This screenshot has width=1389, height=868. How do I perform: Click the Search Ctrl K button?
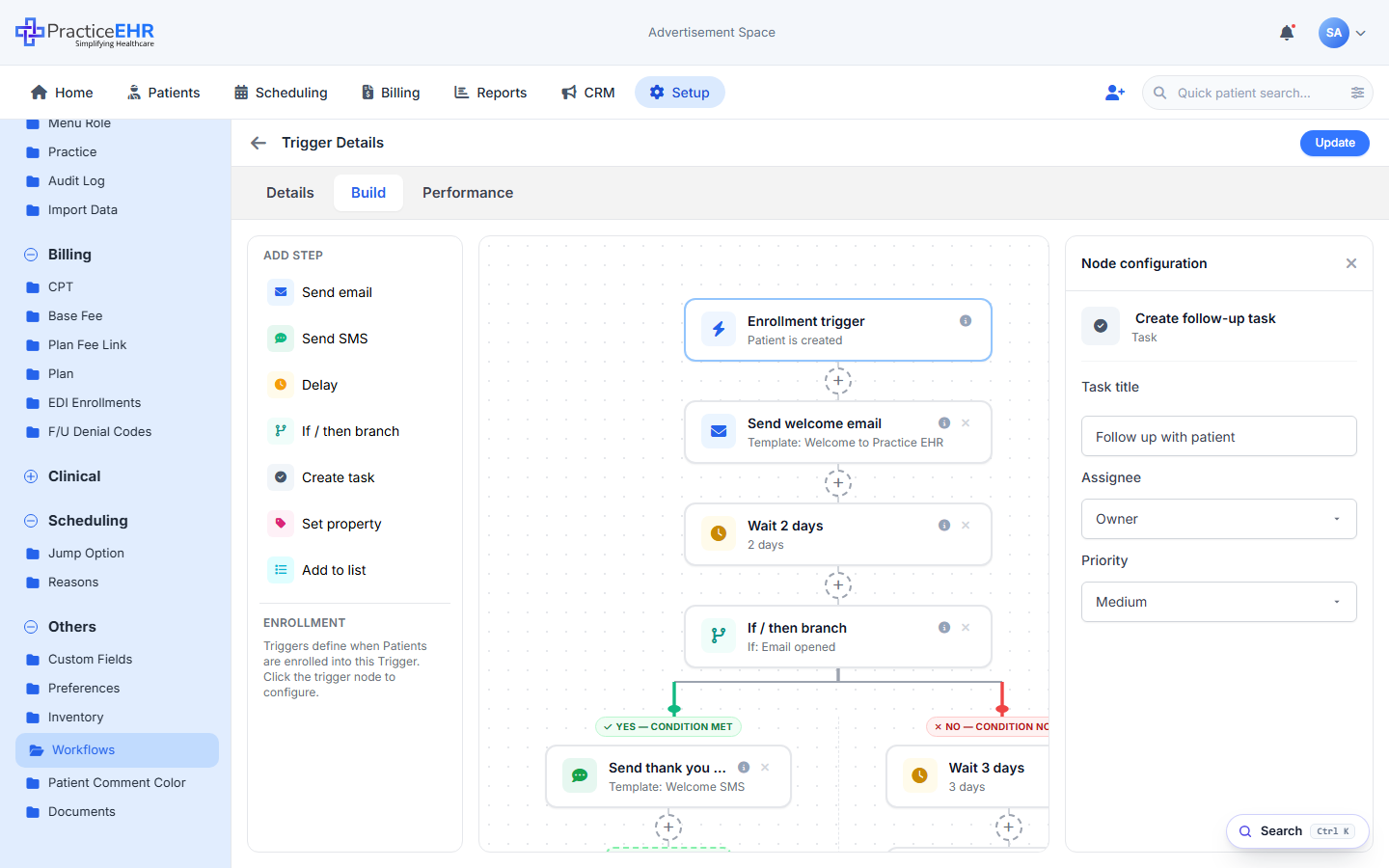point(1297,831)
